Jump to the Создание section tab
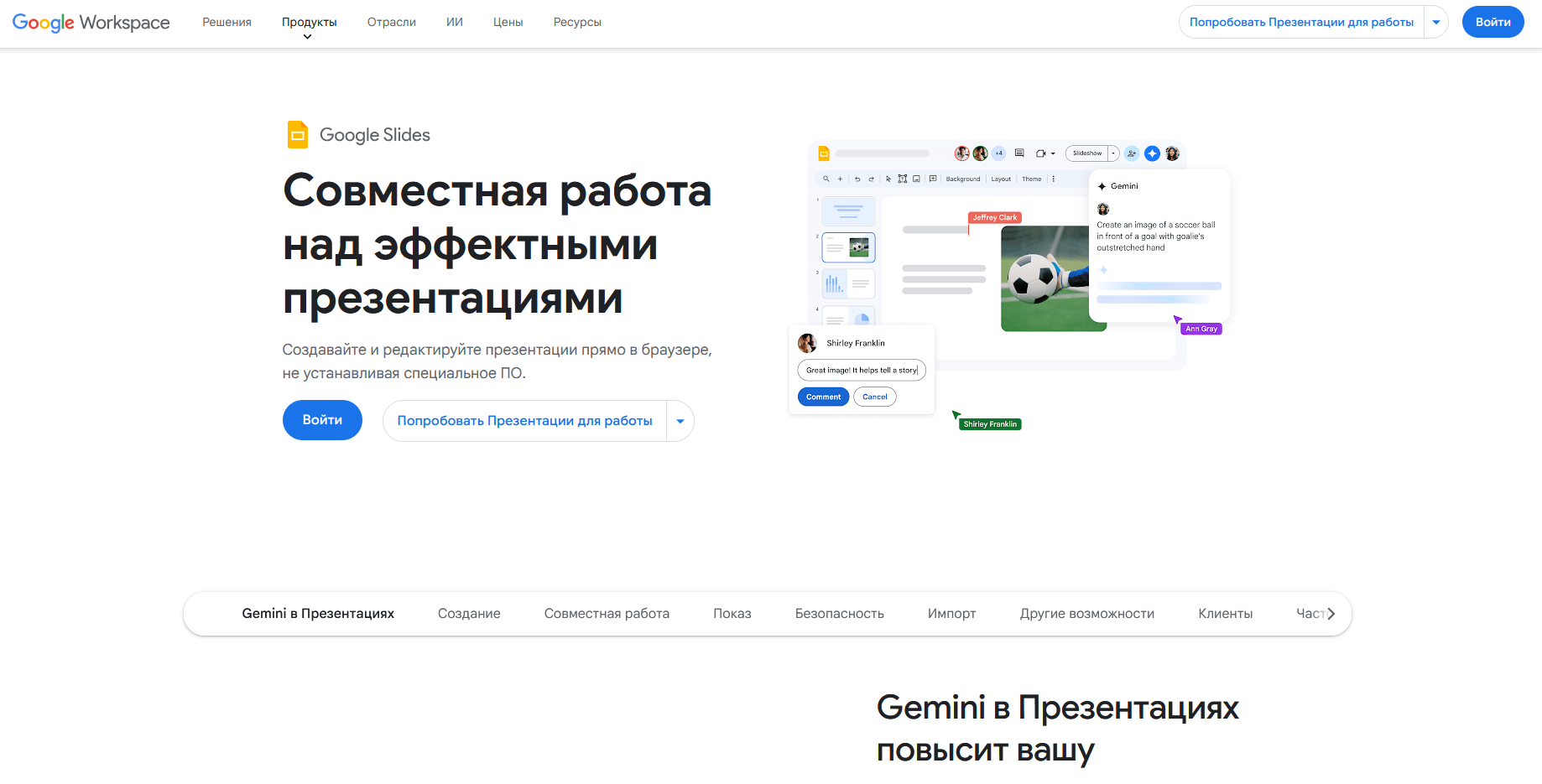The width and height of the screenshot is (1542, 784). 469,614
